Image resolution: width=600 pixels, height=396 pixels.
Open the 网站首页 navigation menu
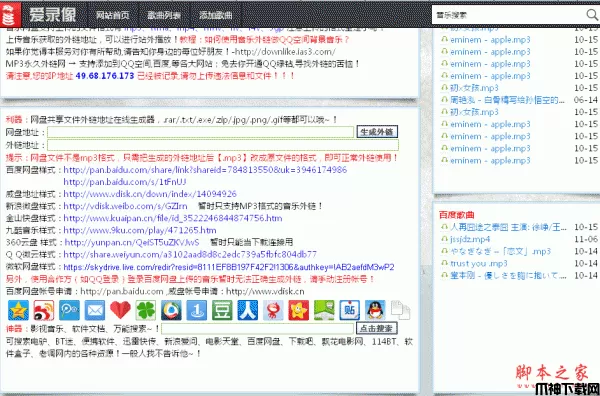[112, 15]
